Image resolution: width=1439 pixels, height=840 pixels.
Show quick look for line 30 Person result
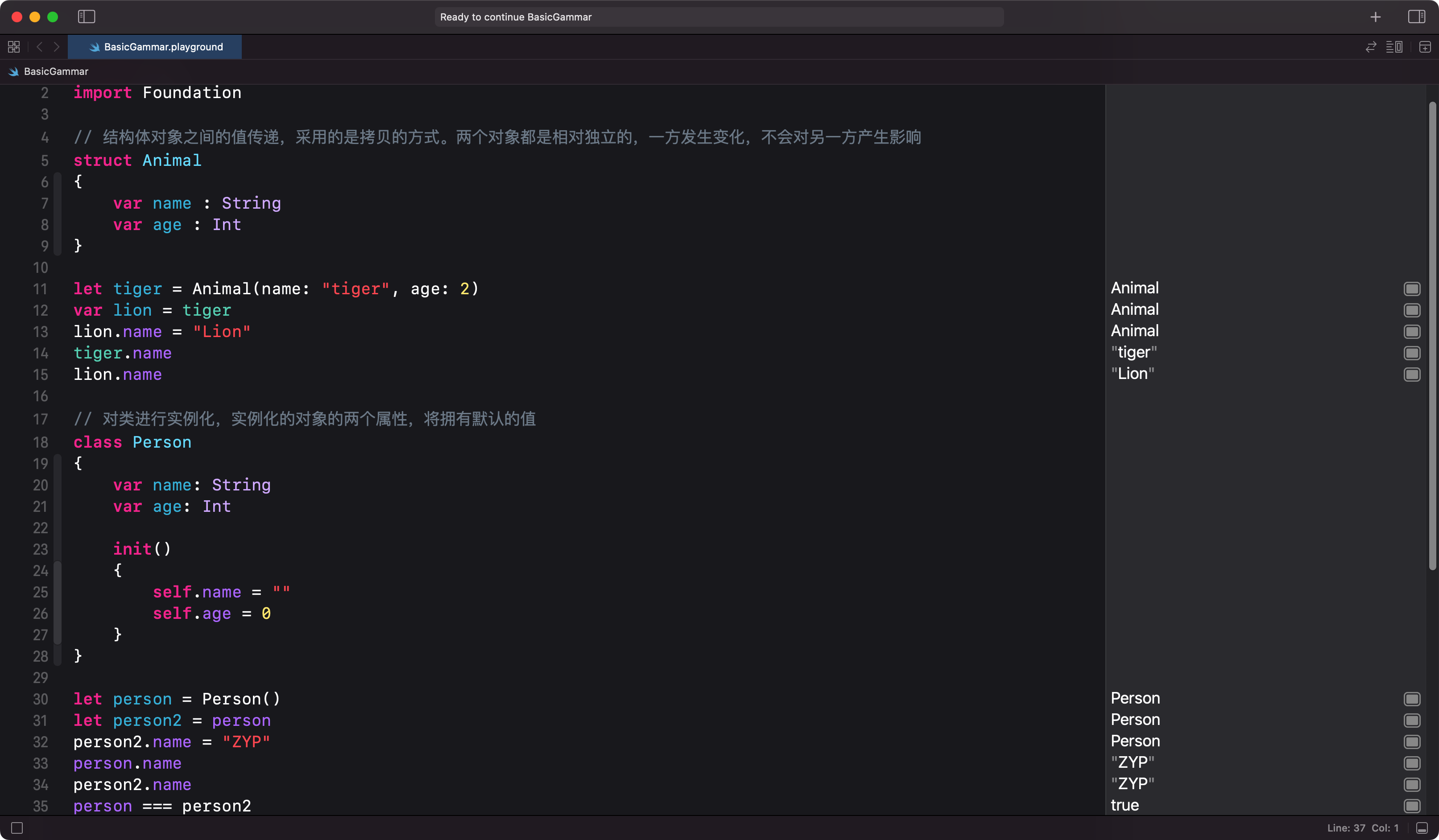click(x=1412, y=699)
